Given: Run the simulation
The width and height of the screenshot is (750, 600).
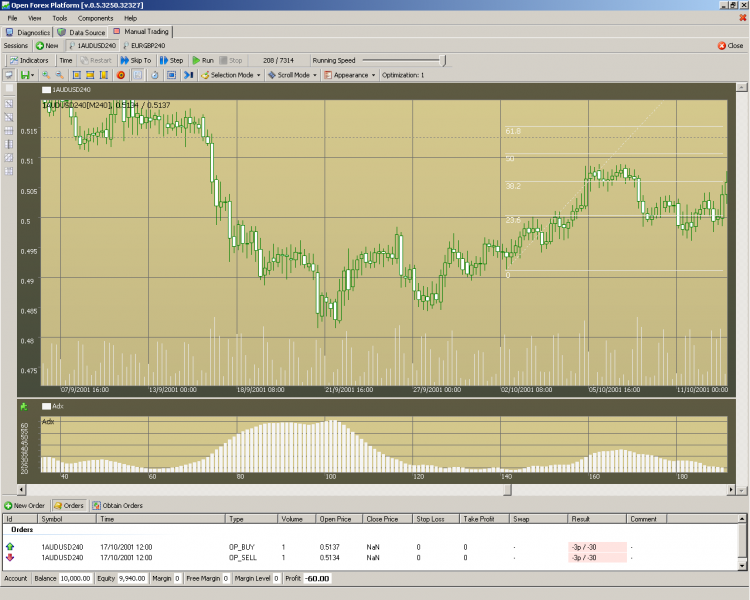Looking at the screenshot, I should (x=203, y=60).
